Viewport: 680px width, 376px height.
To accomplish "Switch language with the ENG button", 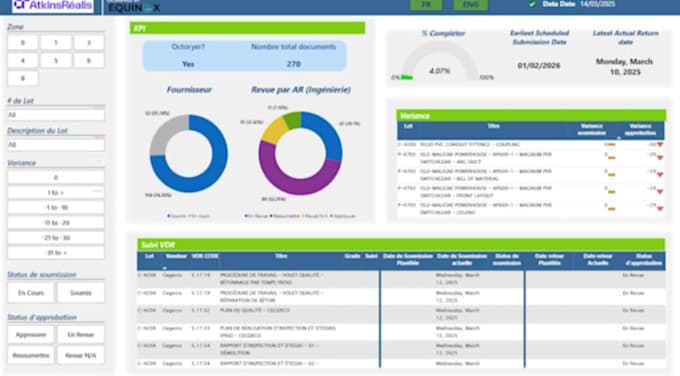I will coord(471,5).
